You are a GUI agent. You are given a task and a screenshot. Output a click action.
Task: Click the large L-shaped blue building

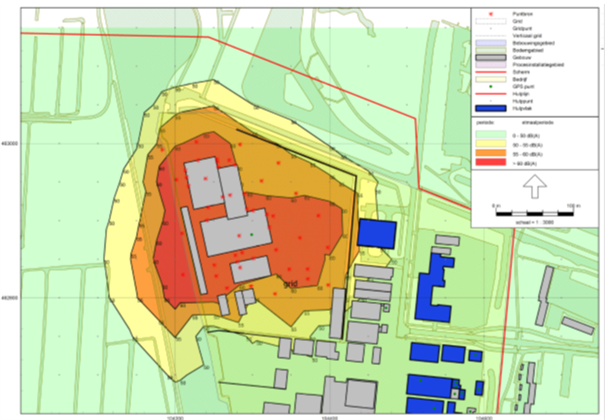[x=437, y=287]
